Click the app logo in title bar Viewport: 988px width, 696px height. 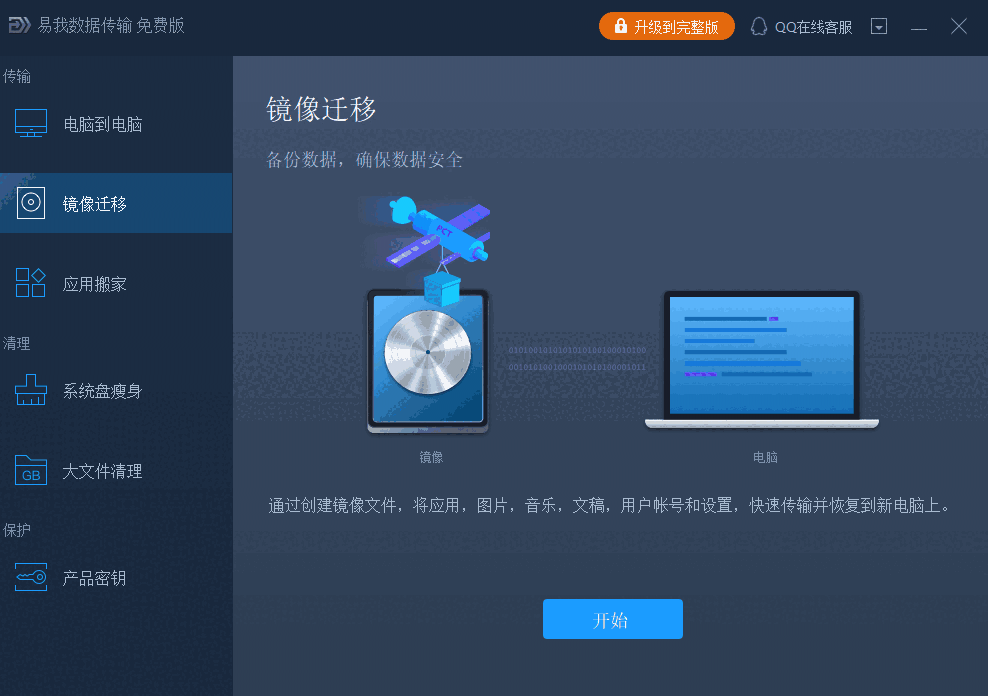pyautogui.click(x=20, y=25)
